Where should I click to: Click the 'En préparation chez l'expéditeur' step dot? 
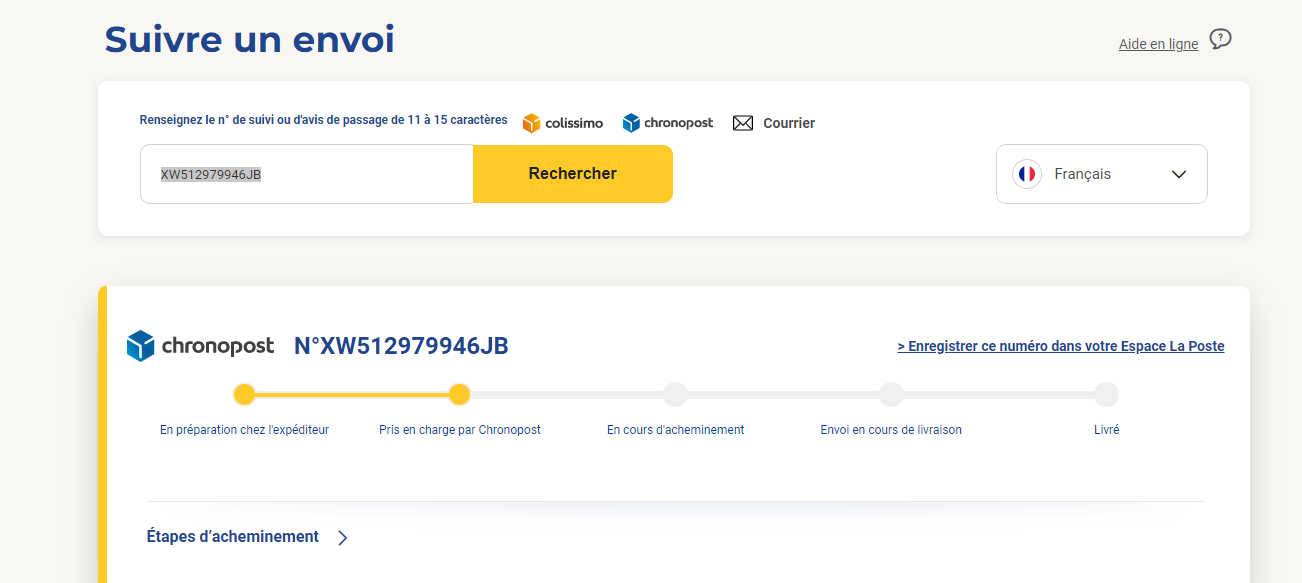244,394
